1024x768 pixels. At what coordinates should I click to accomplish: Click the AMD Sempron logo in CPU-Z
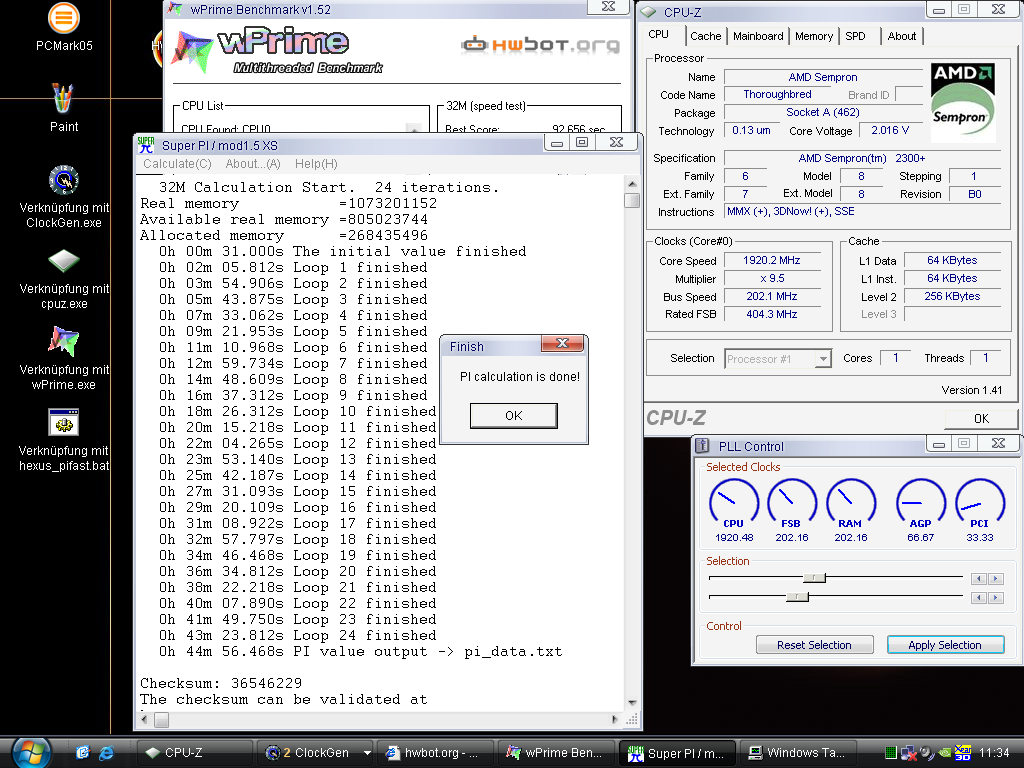tap(963, 103)
